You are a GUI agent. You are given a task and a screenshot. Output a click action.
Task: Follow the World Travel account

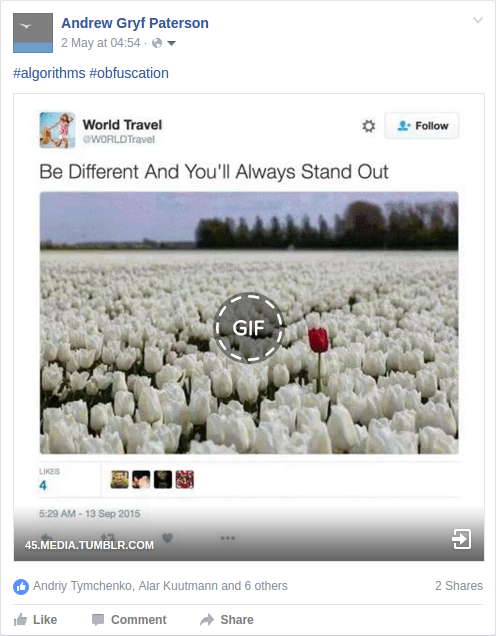click(422, 126)
